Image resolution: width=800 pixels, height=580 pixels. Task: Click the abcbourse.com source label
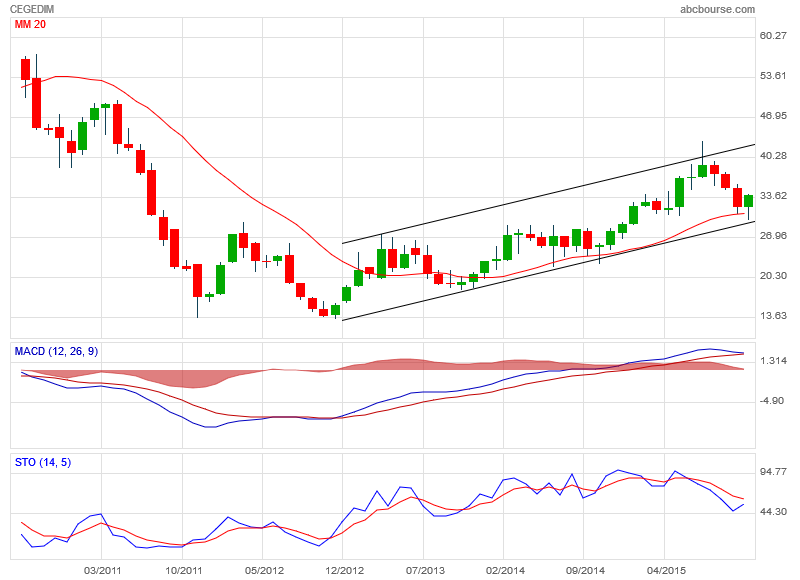(x=717, y=9)
